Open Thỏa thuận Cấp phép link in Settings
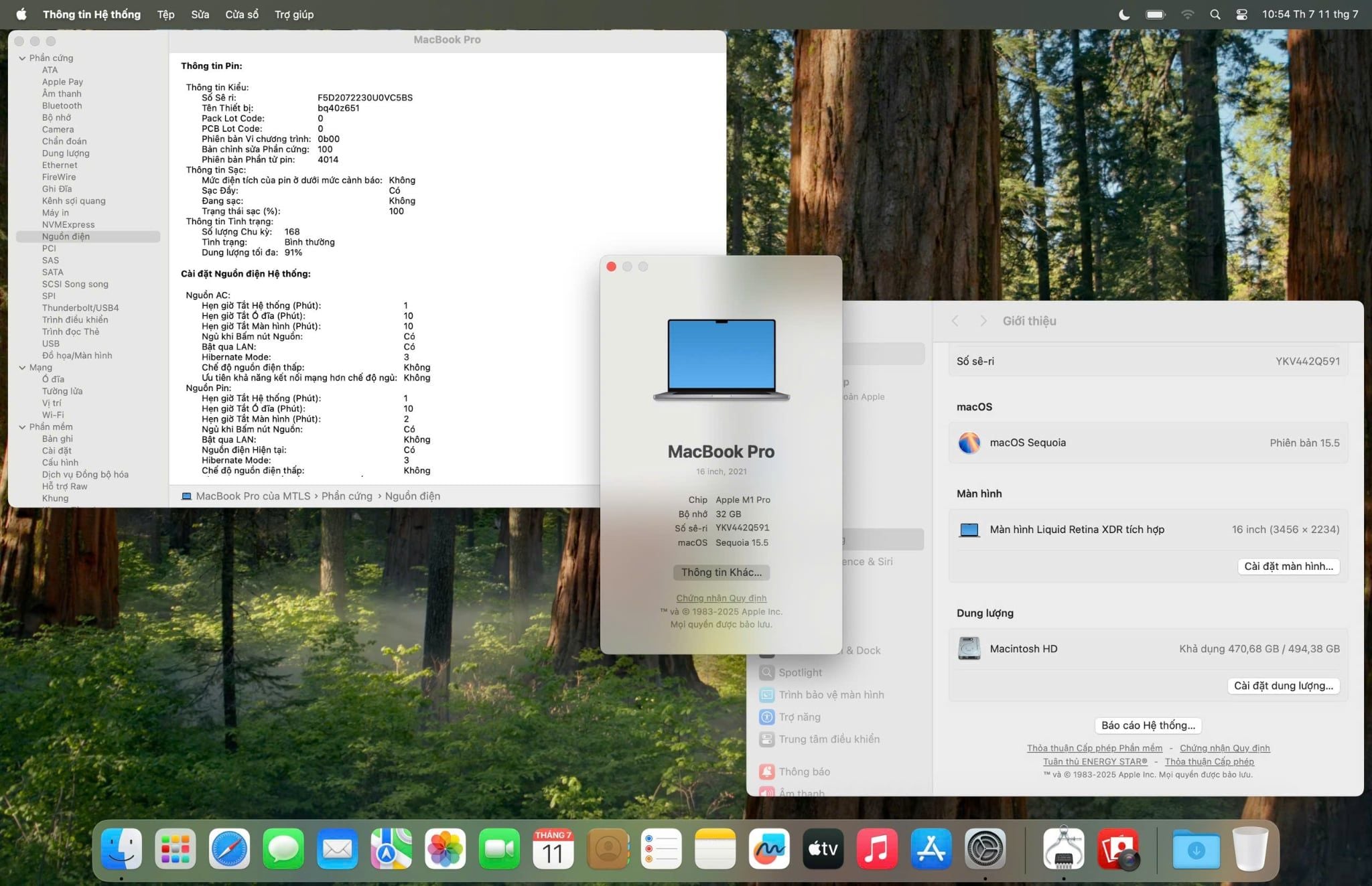1372x886 pixels. pos(1209,761)
